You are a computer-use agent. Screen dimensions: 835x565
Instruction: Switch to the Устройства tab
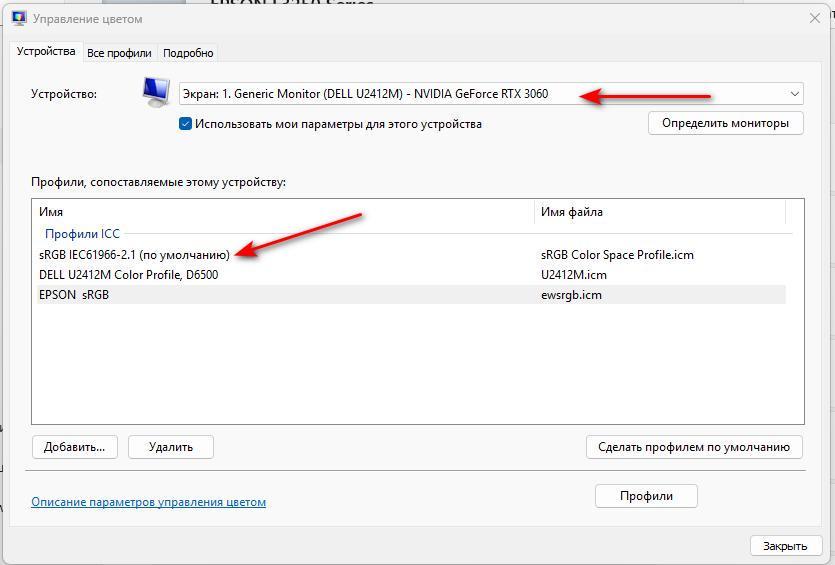point(46,52)
